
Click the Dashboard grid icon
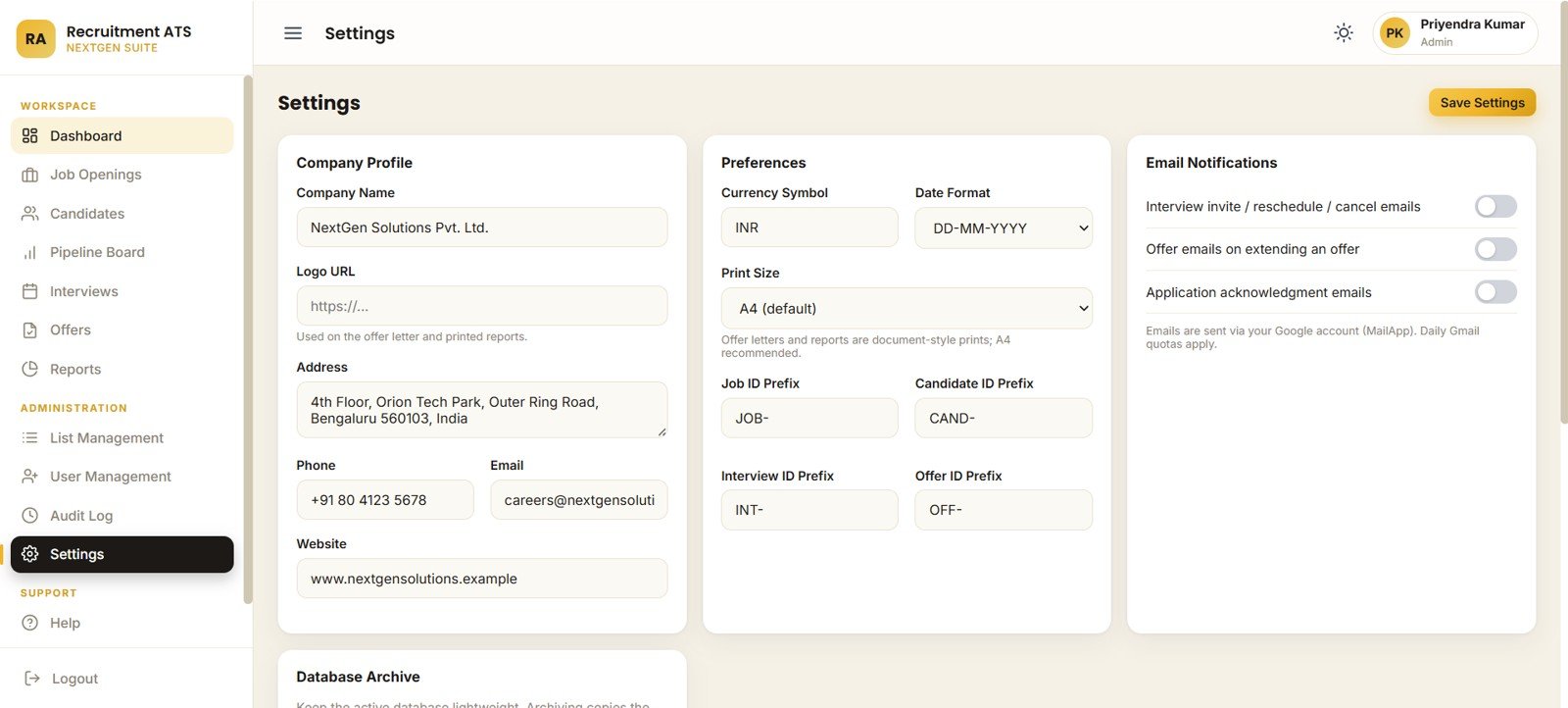click(x=30, y=135)
